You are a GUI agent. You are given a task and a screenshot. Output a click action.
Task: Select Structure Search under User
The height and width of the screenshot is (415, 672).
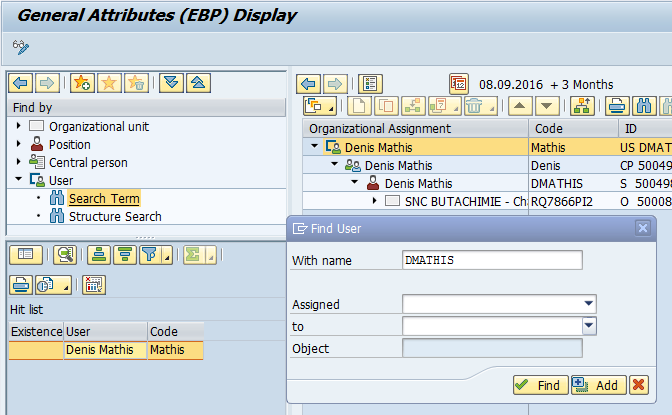pos(115,216)
